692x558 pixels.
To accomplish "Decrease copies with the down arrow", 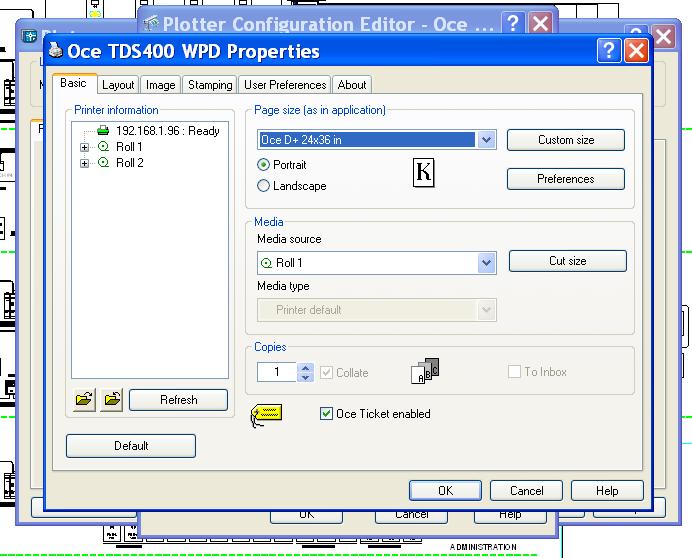I will pyautogui.click(x=305, y=377).
